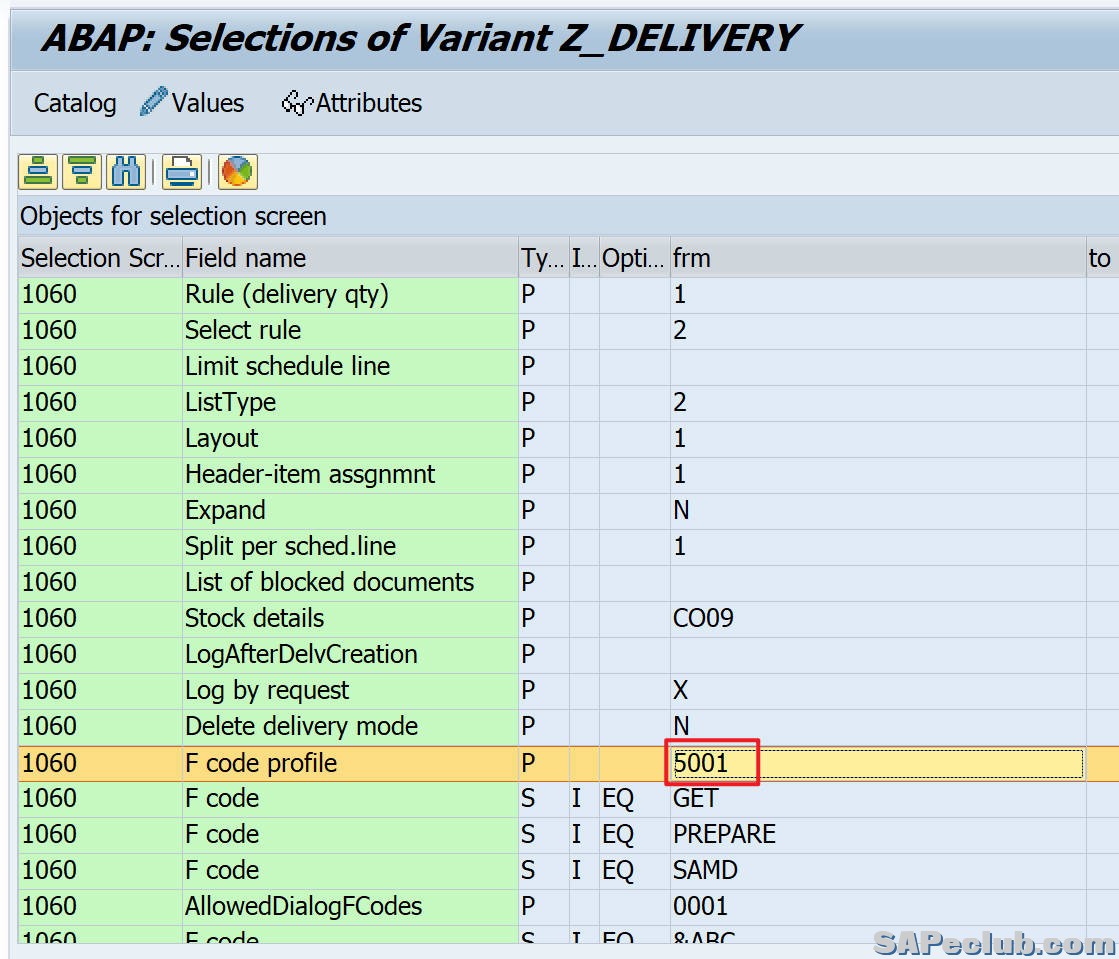Open Find with the binoculars icon
Viewport: 1119px width, 959px height.
coord(125,171)
